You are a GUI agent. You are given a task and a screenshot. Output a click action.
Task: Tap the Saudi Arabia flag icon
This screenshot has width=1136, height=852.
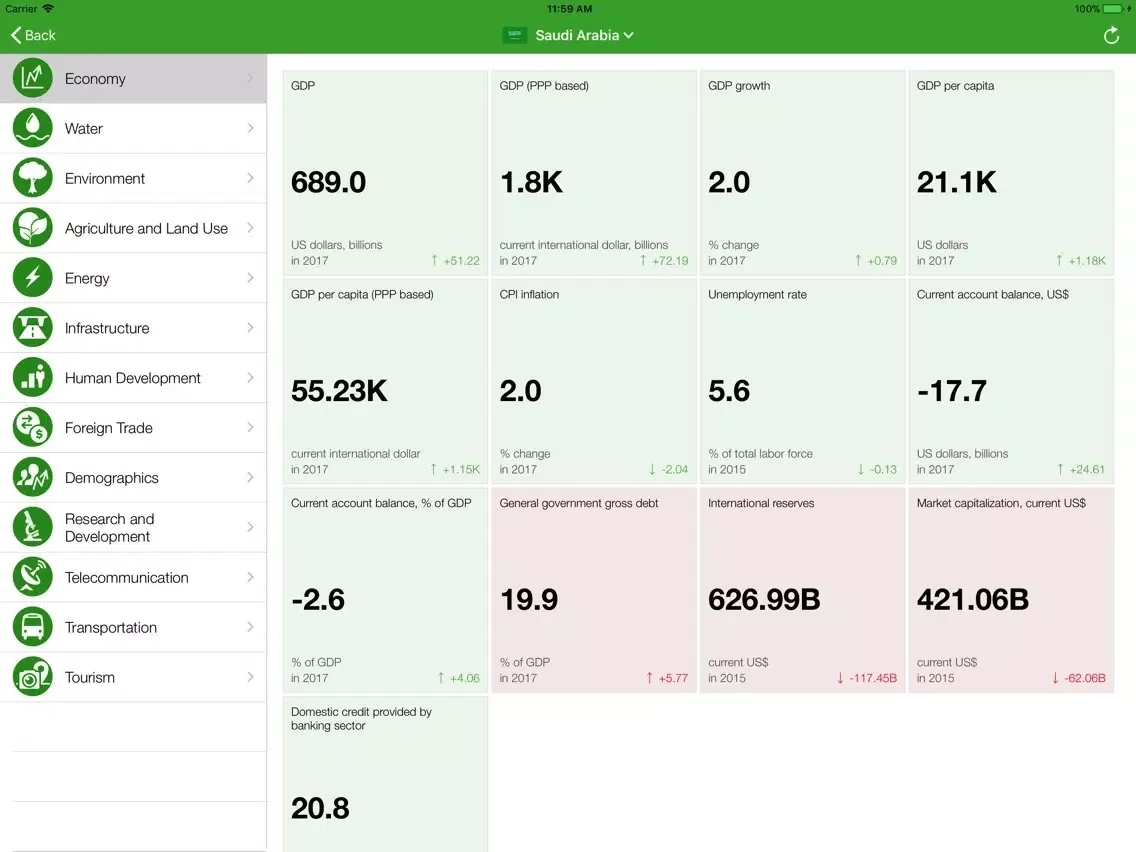click(514, 35)
